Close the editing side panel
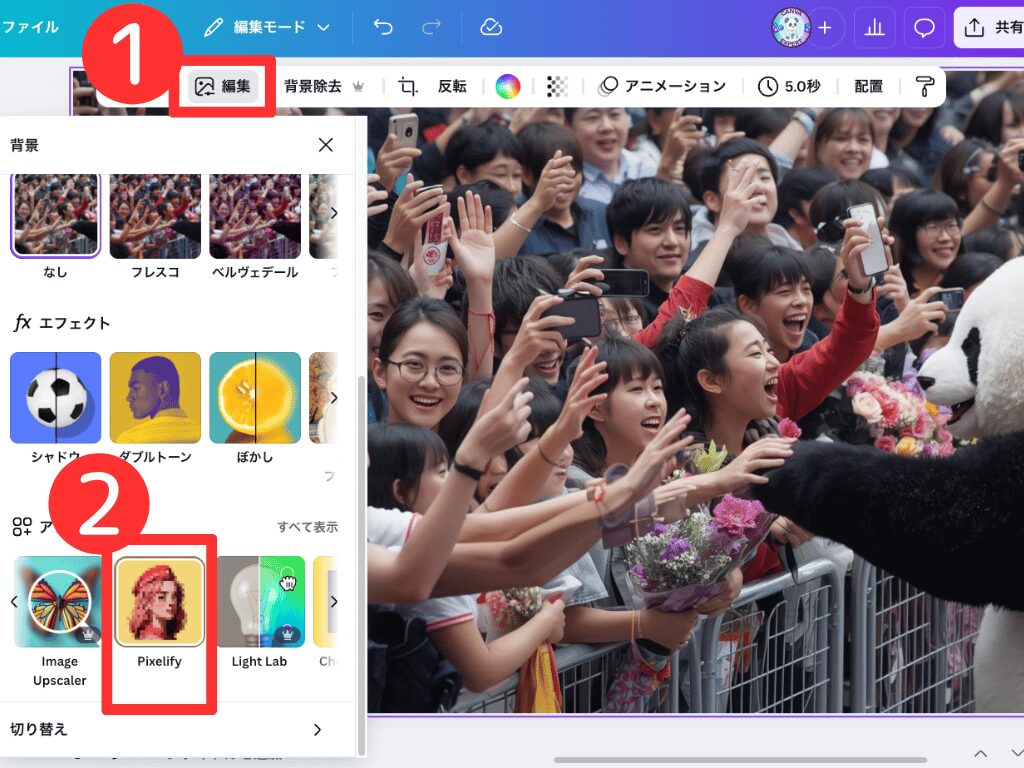 pyautogui.click(x=326, y=145)
